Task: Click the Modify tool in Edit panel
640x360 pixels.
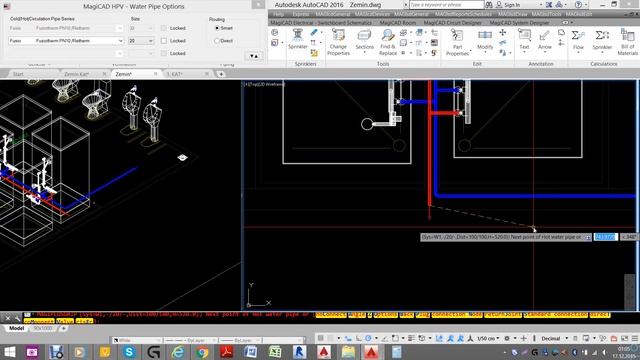Action: 485,40
